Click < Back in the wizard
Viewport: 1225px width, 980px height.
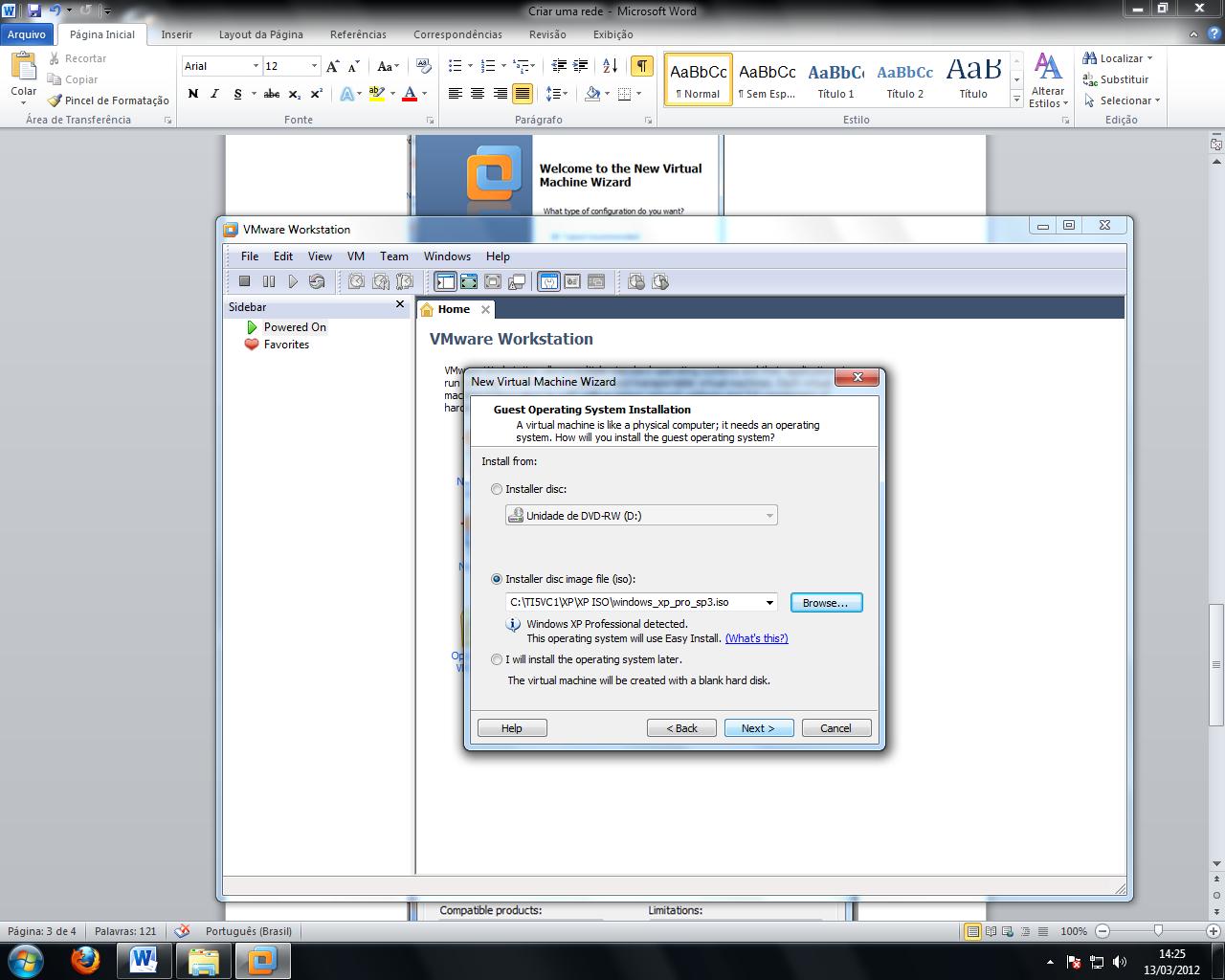pyautogui.click(x=681, y=728)
